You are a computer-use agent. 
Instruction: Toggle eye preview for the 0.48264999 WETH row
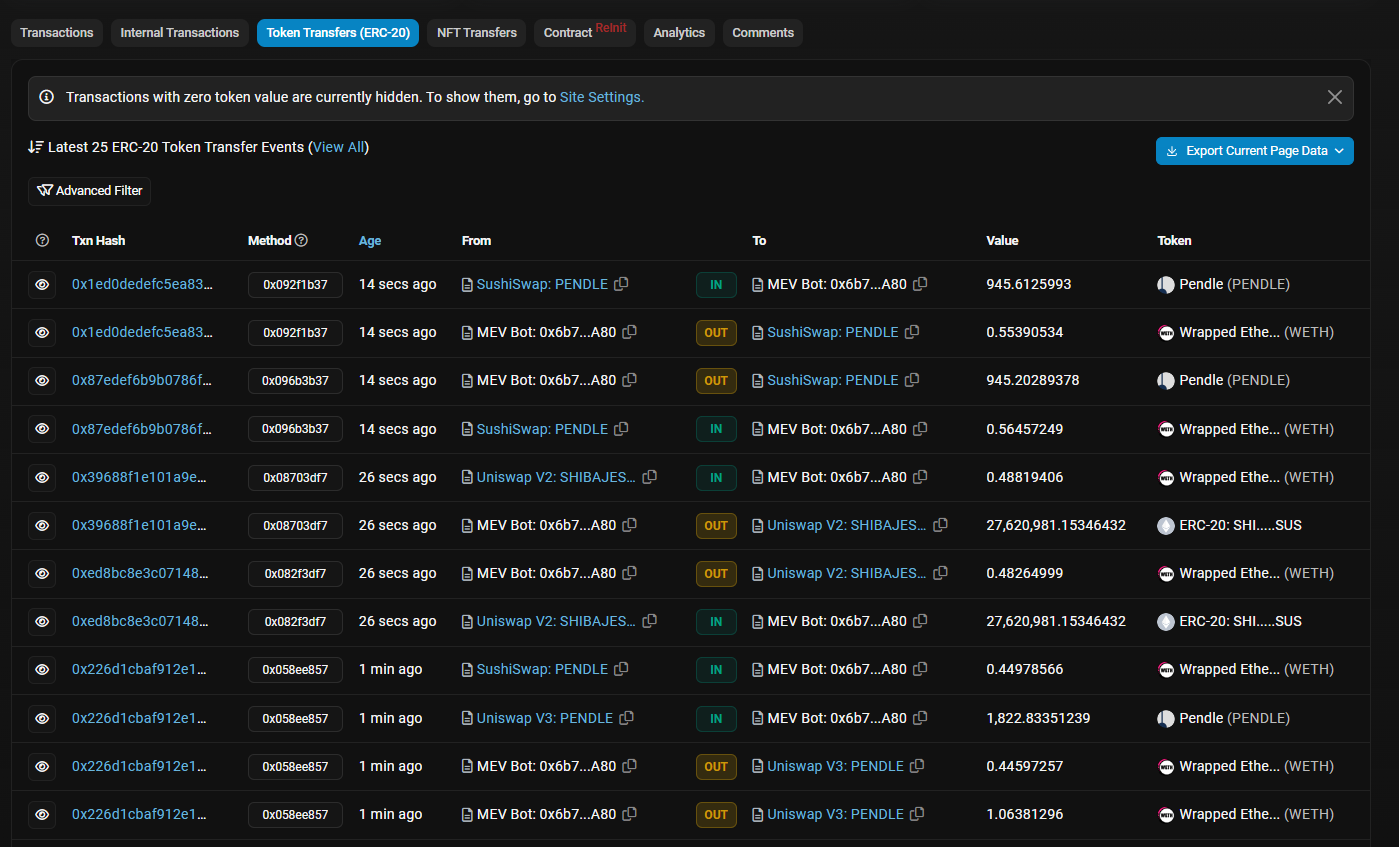point(42,573)
